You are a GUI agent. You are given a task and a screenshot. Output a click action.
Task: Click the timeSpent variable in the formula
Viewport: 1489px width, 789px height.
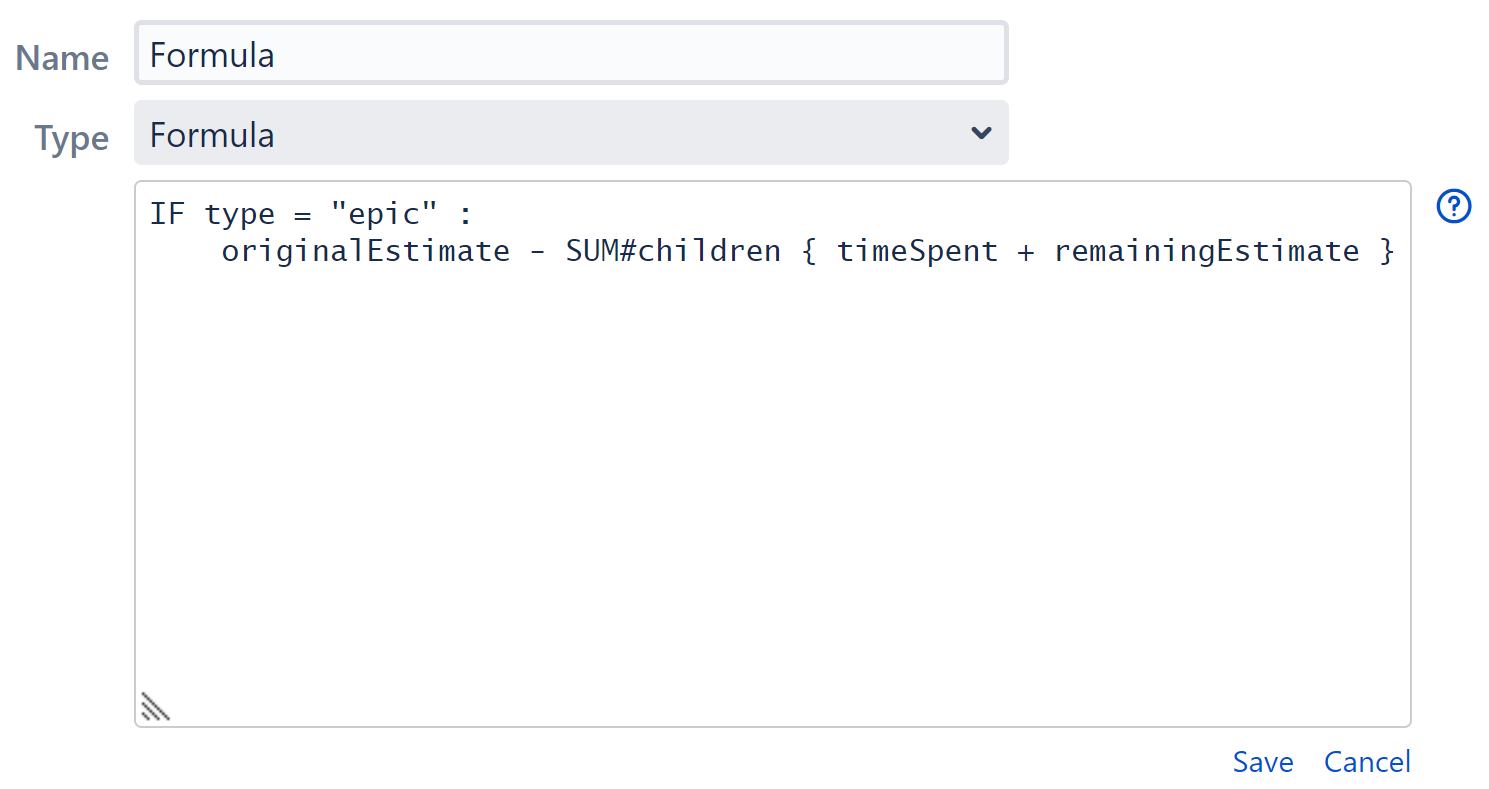click(x=917, y=251)
